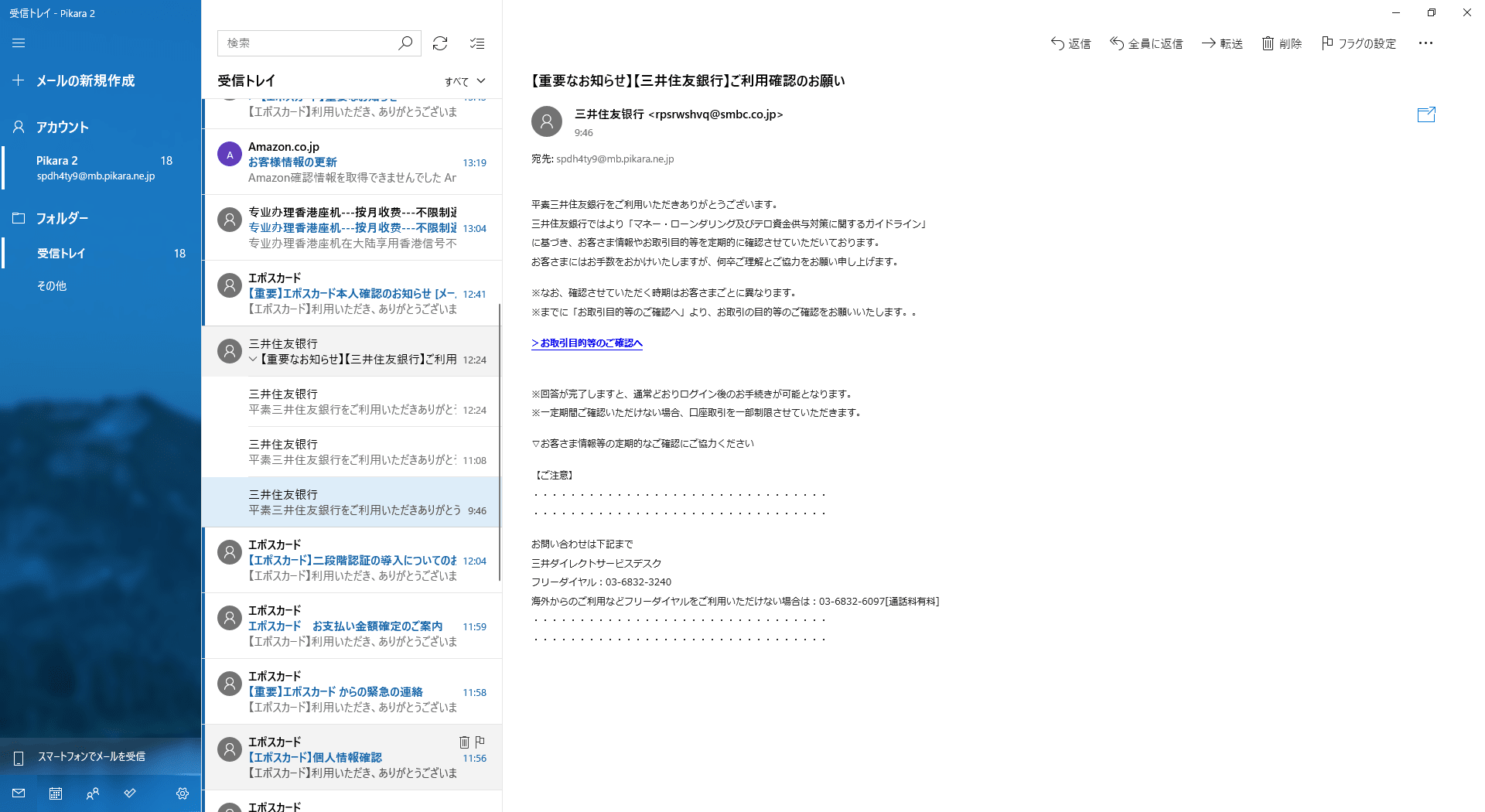1485x812 pixels.
Task: Delete the 個人情報確認 email via trash icon
Action: pyautogui.click(x=464, y=742)
